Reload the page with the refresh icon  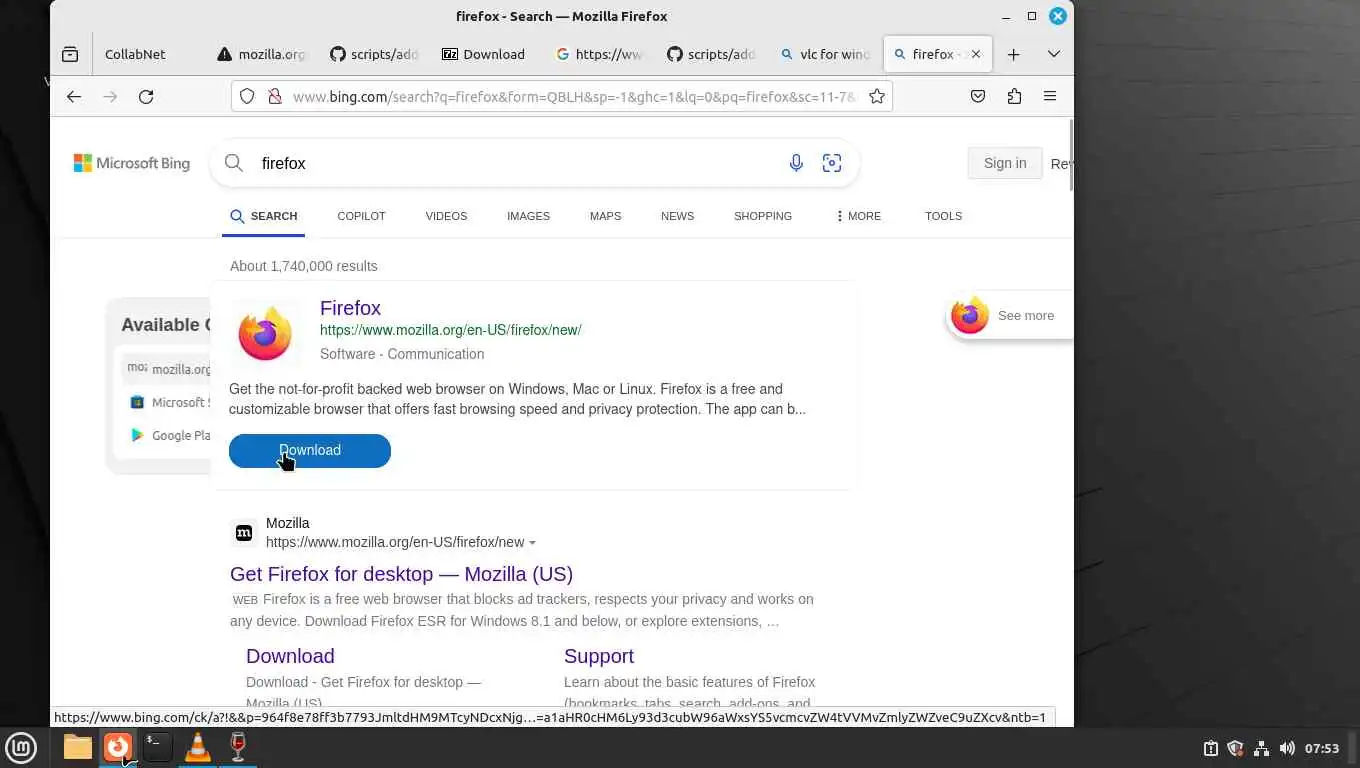[146, 96]
